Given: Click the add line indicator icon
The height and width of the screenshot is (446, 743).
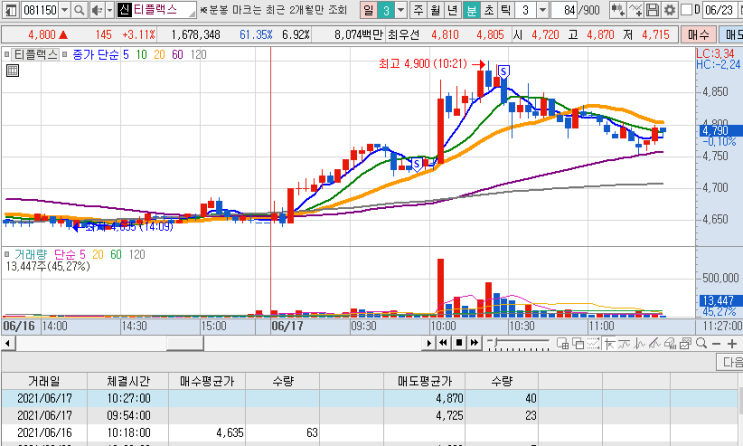Looking at the screenshot, I should tap(635, 9).
